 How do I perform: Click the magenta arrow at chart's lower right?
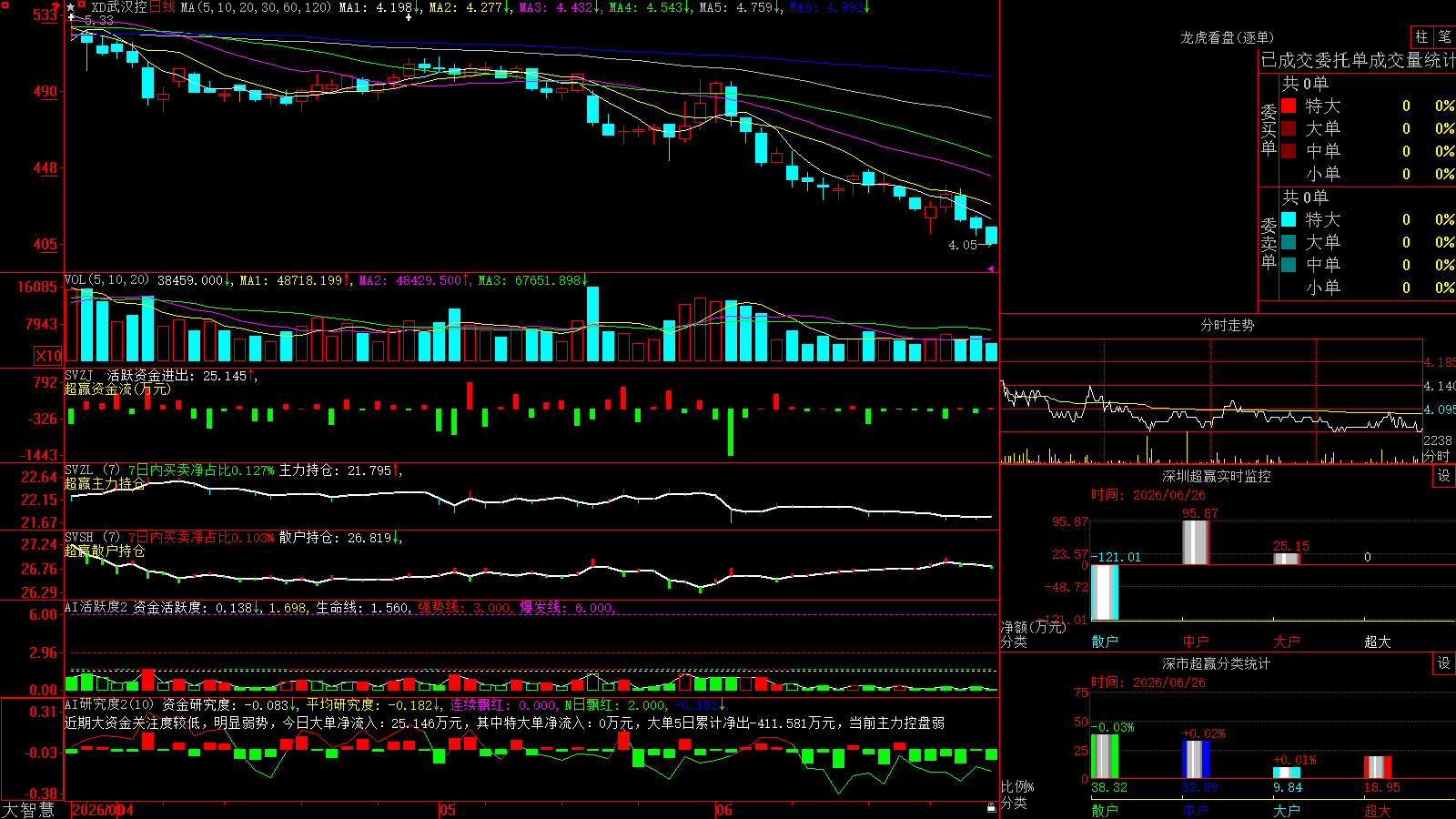point(991,268)
